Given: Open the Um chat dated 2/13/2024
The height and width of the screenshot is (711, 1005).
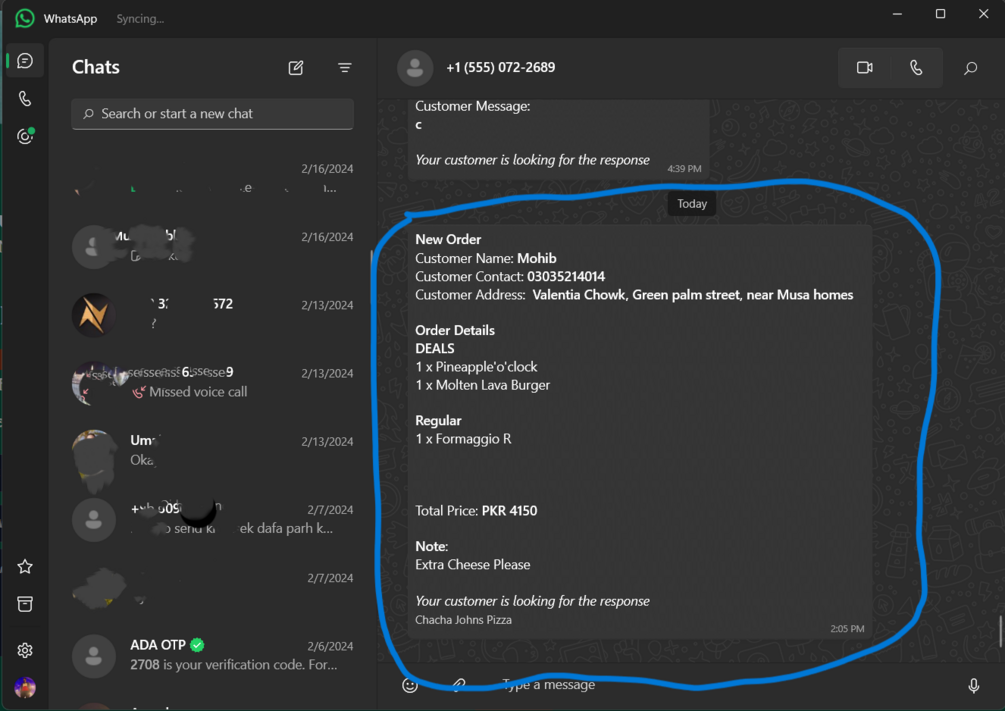Looking at the screenshot, I should 212,451.
